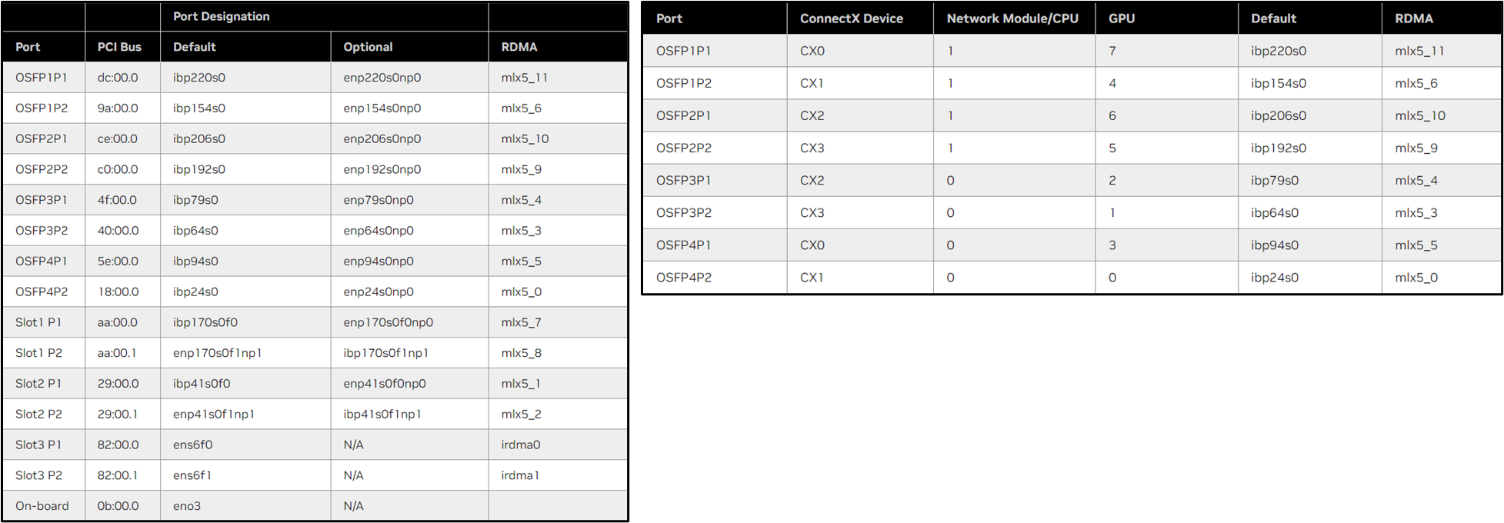Click the GPU column header
Screen dimensions: 1504x523
click(1122, 18)
